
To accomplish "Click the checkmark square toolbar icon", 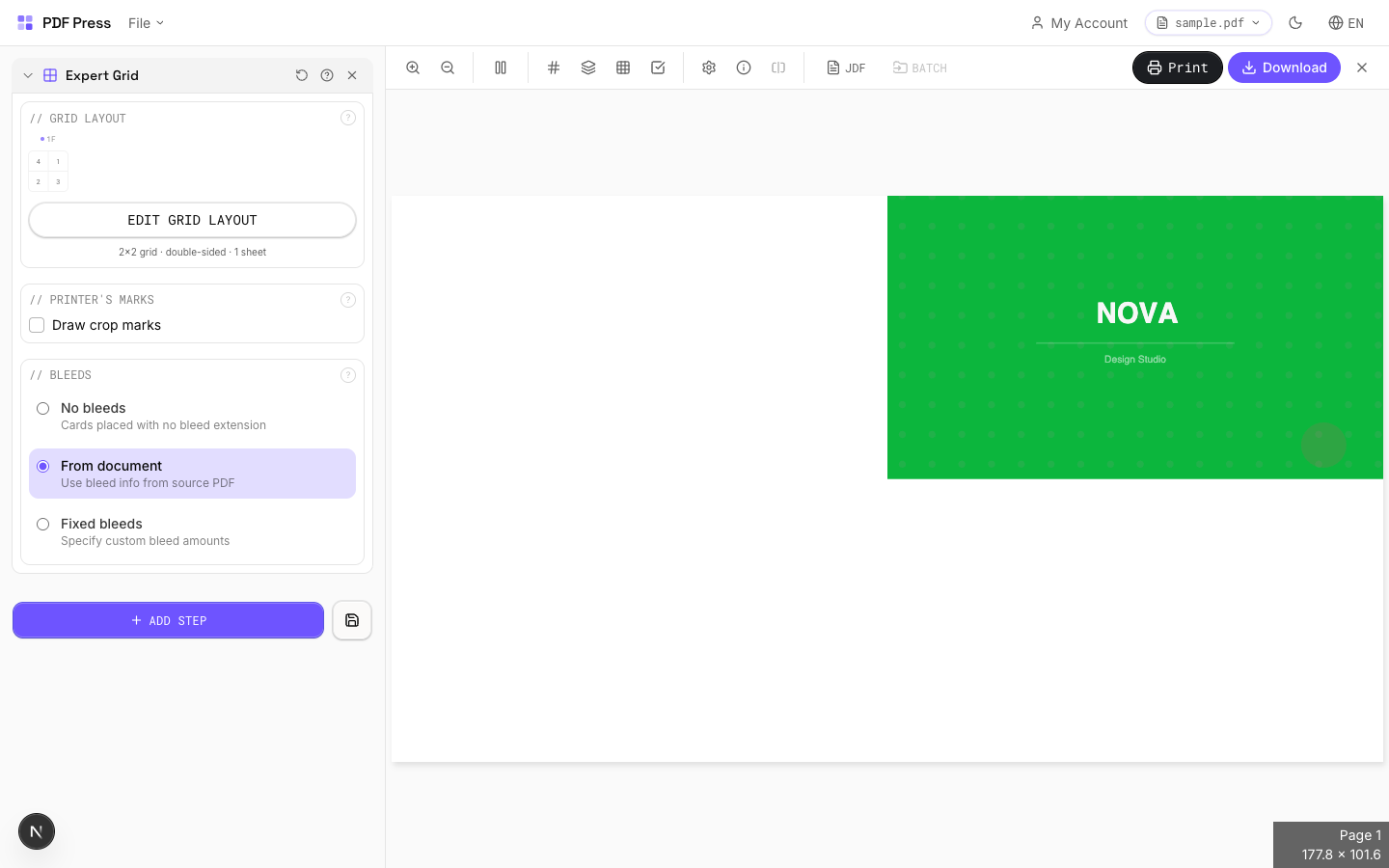I will tap(658, 68).
